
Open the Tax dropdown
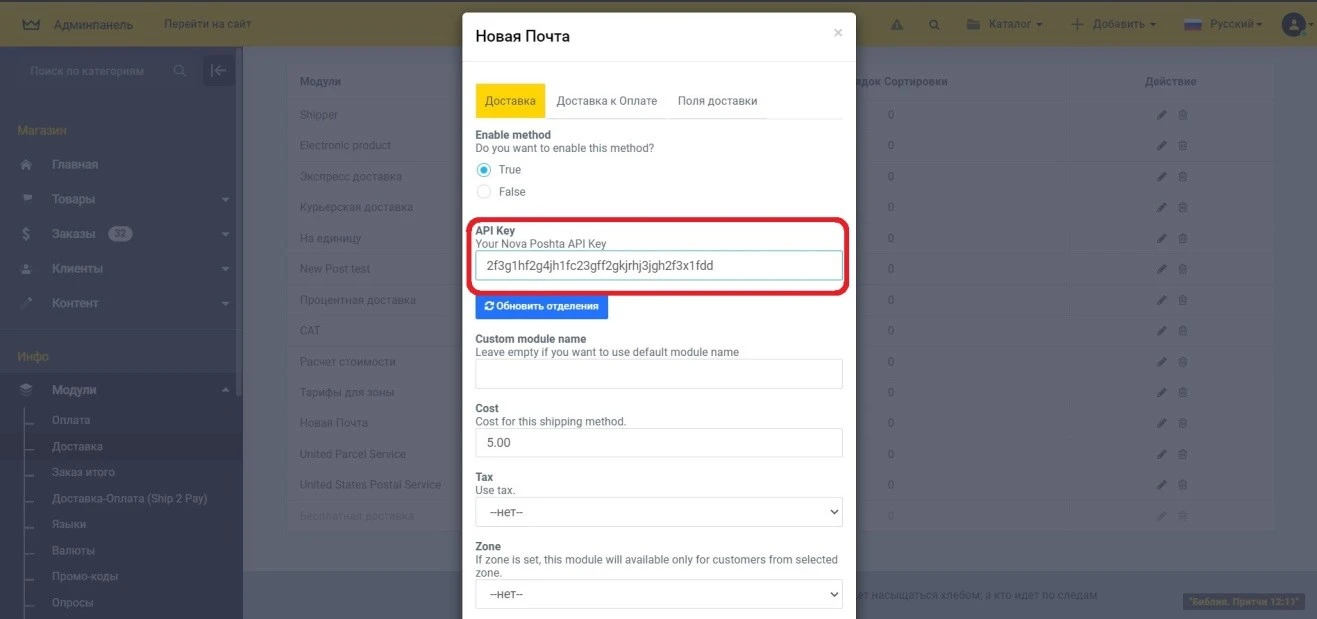point(658,512)
